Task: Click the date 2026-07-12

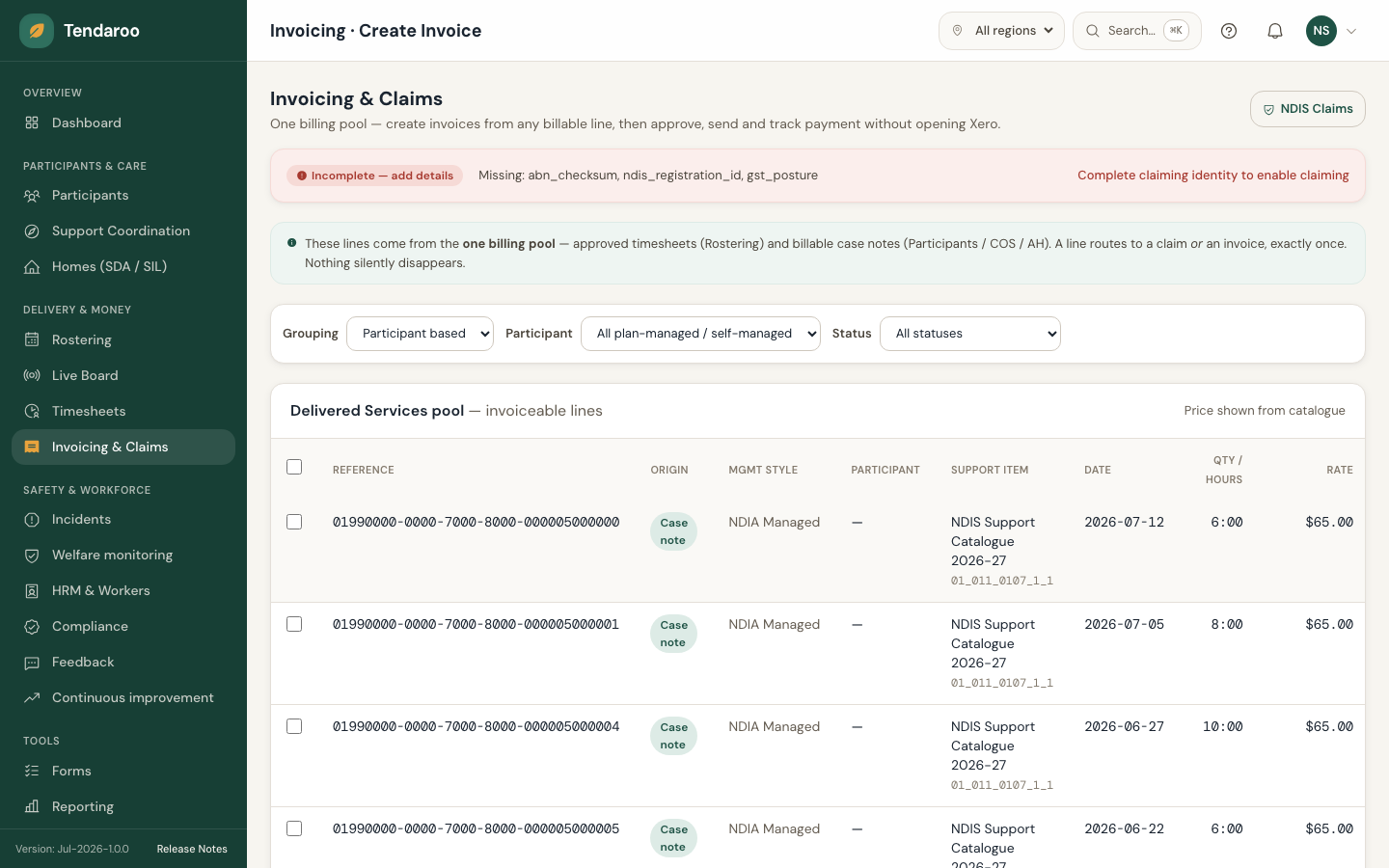Action: (1124, 522)
